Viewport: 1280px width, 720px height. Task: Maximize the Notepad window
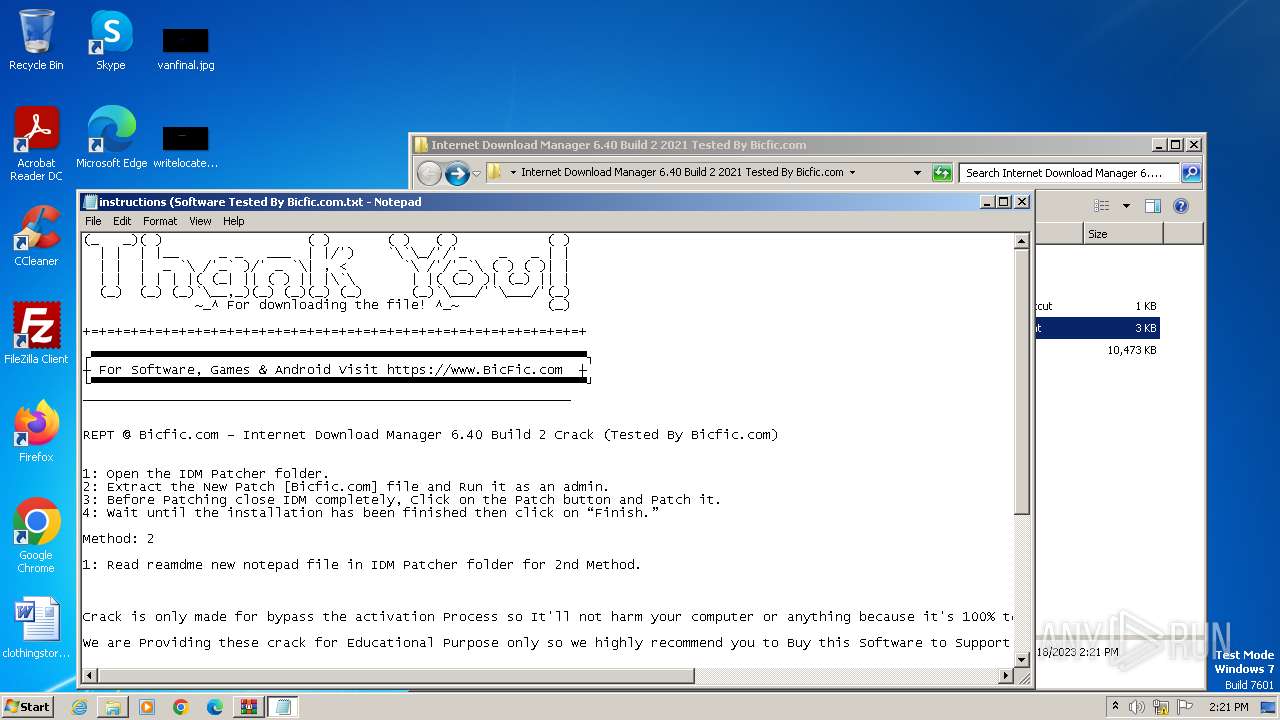1004,201
